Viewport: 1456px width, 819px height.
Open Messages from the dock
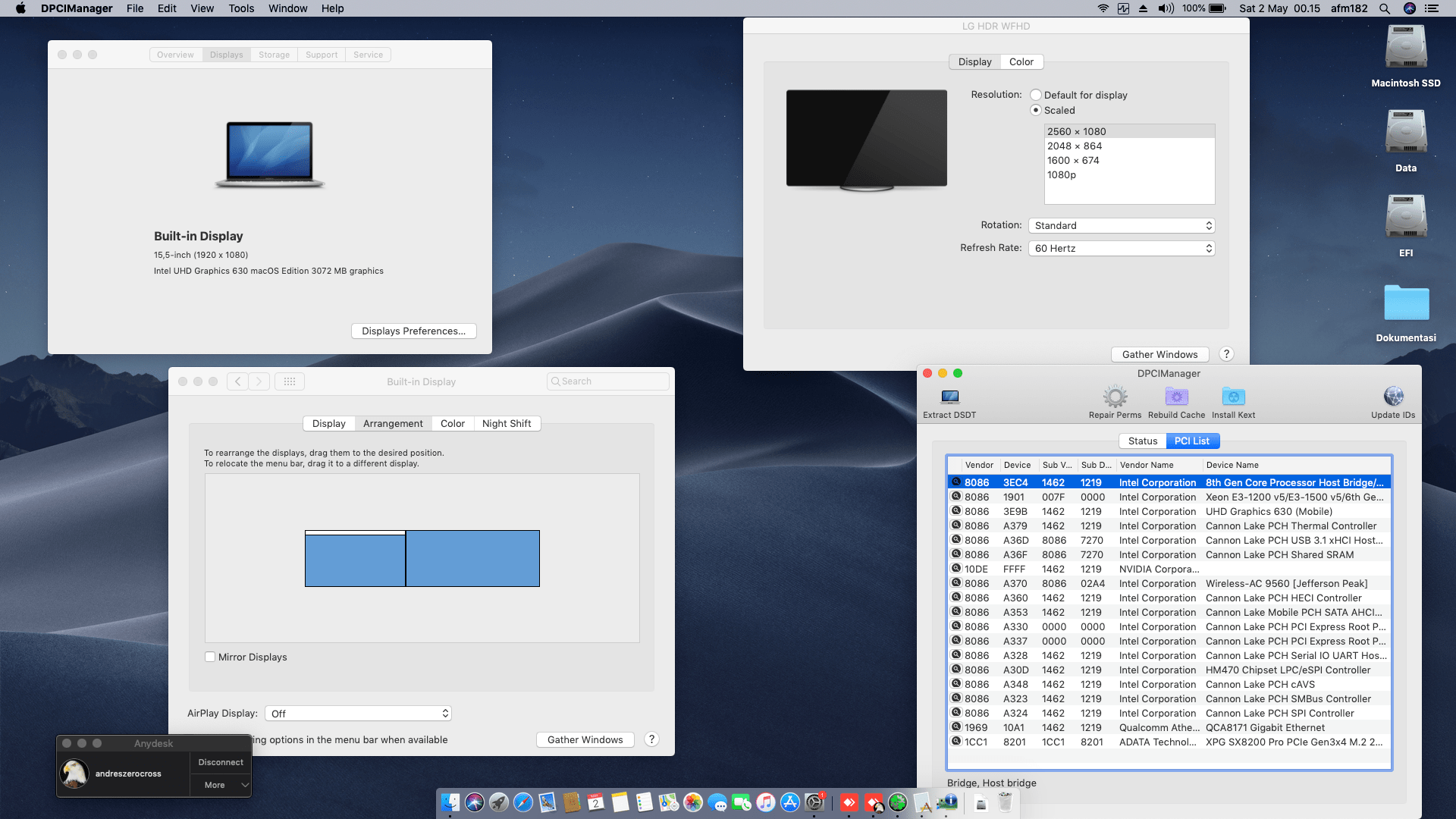(717, 802)
